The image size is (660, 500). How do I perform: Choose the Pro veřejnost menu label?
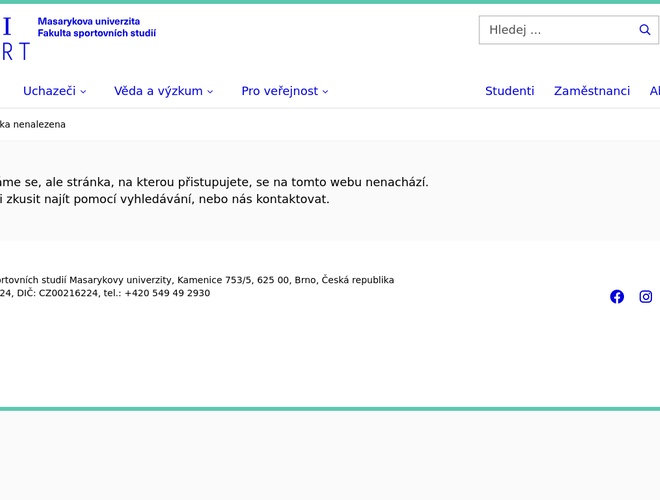tap(279, 91)
